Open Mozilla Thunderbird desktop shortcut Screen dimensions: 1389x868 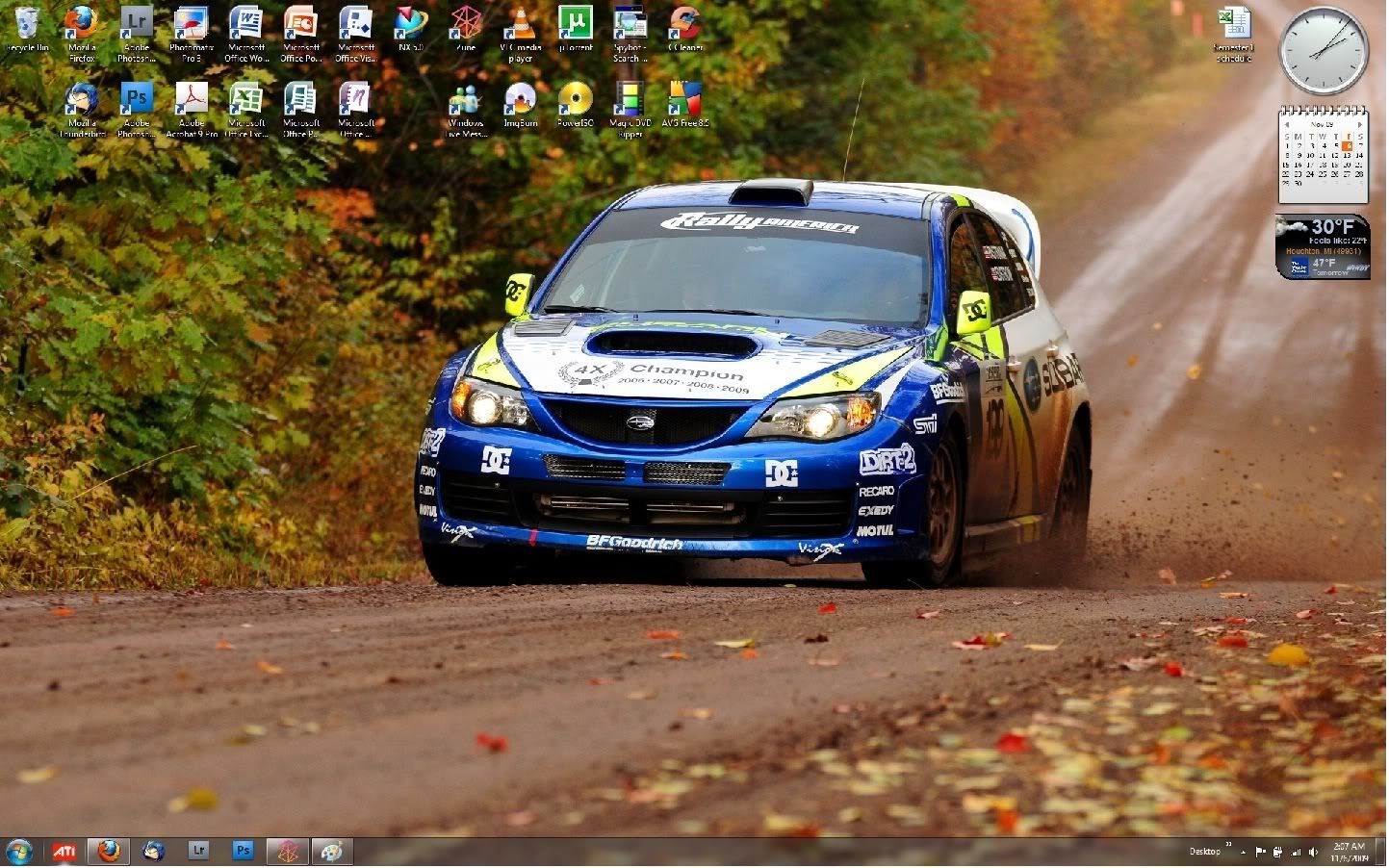(83, 110)
